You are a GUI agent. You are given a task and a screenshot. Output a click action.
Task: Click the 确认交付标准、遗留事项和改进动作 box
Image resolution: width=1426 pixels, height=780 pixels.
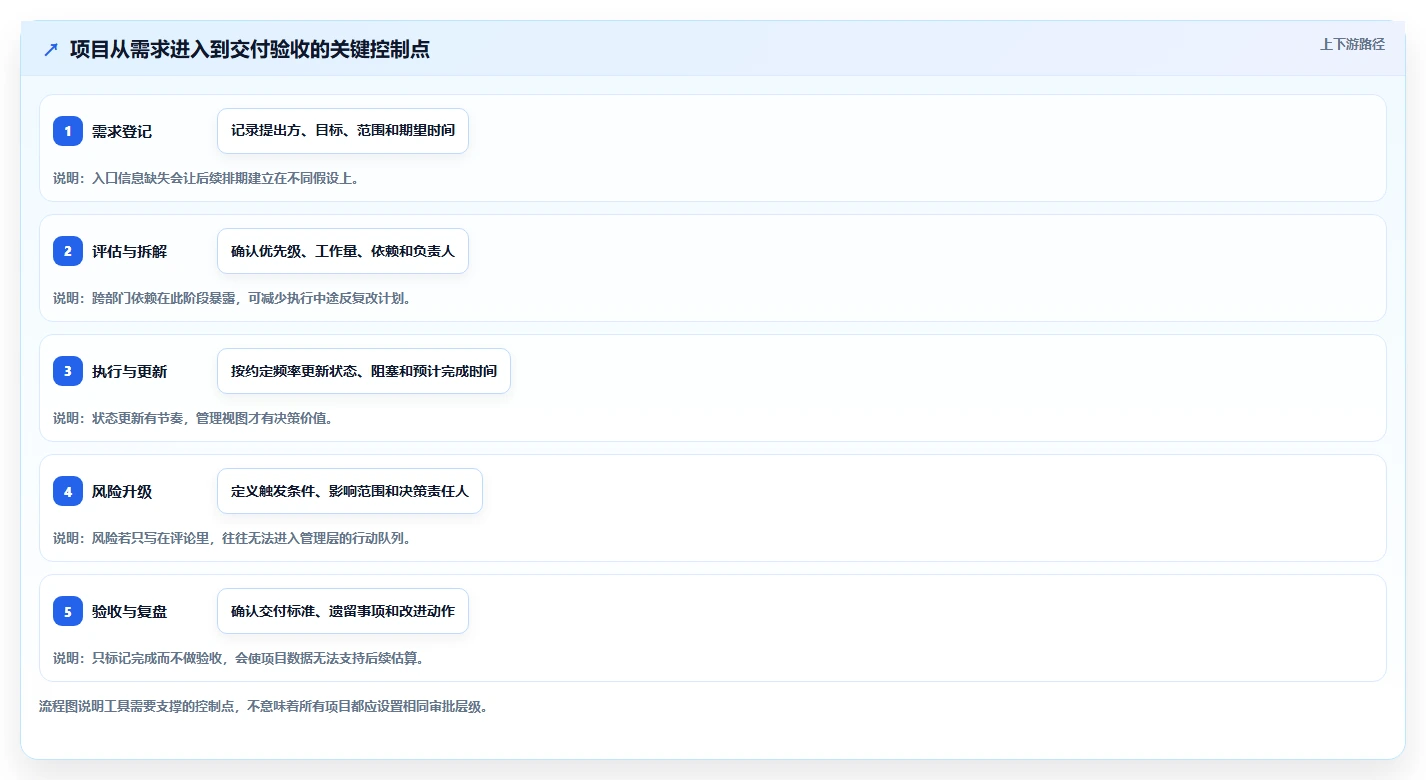point(343,611)
